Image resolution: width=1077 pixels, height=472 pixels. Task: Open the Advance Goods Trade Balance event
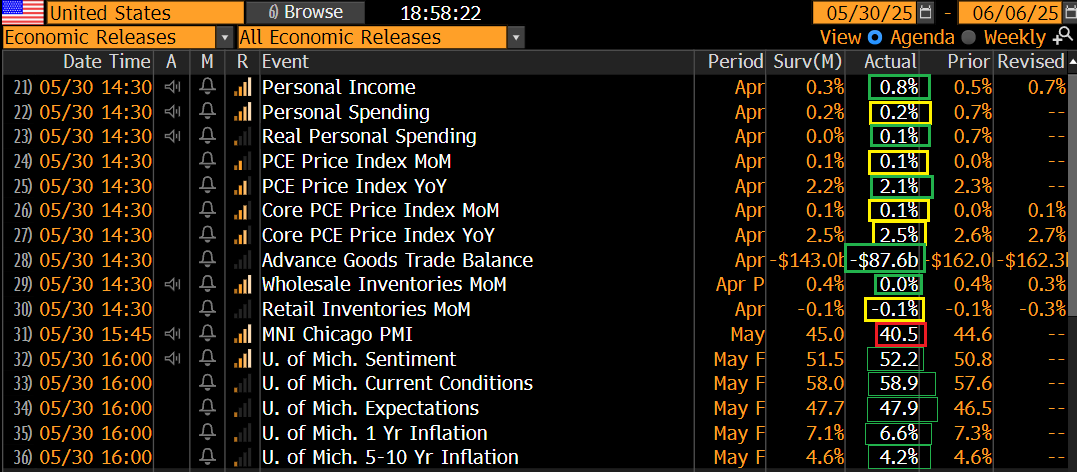click(x=398, y=260)
